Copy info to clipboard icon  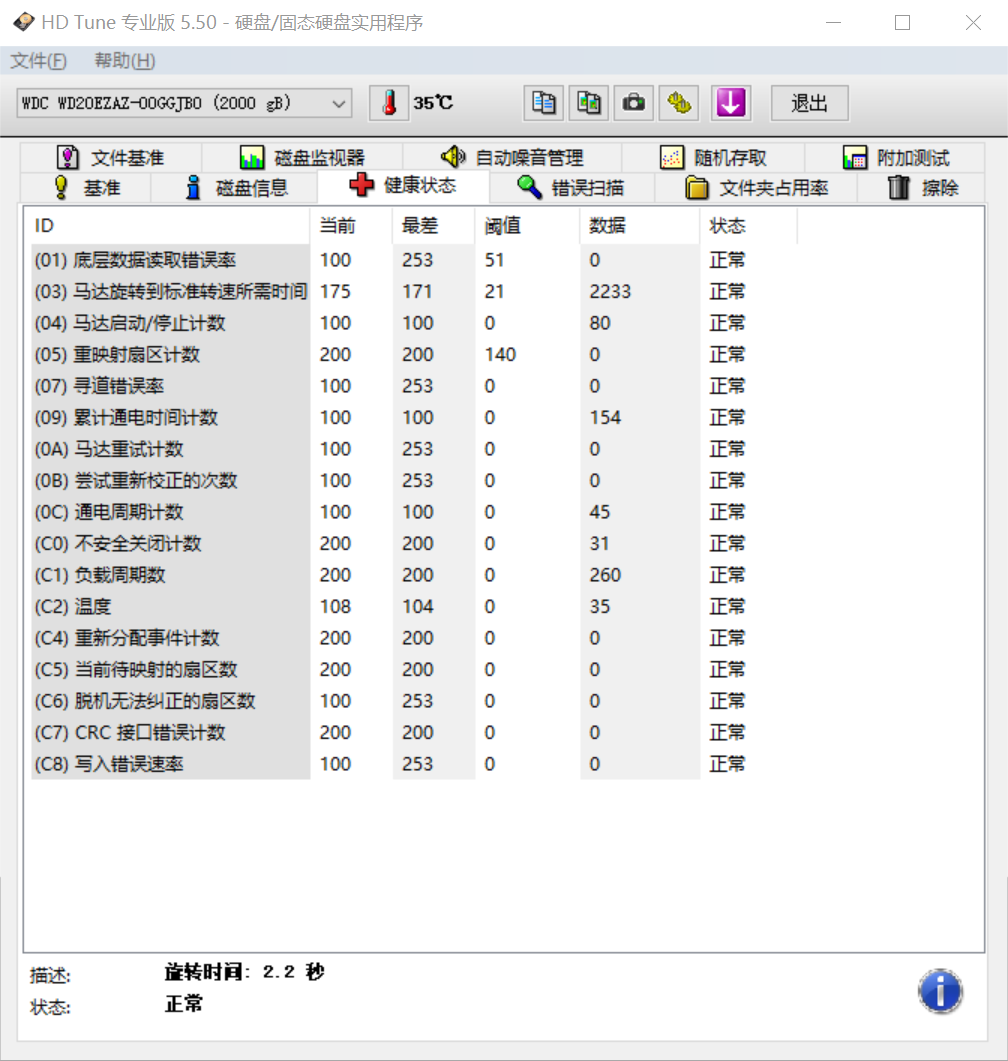[x=543, y=103]
